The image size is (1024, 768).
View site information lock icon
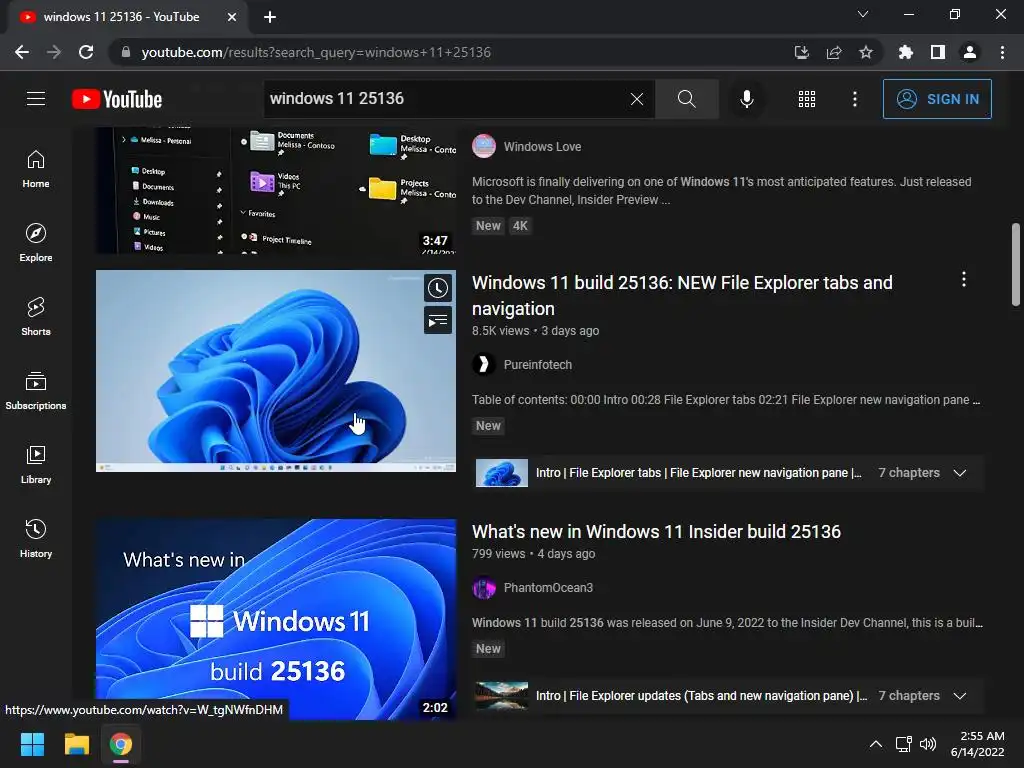click(126, 52)
